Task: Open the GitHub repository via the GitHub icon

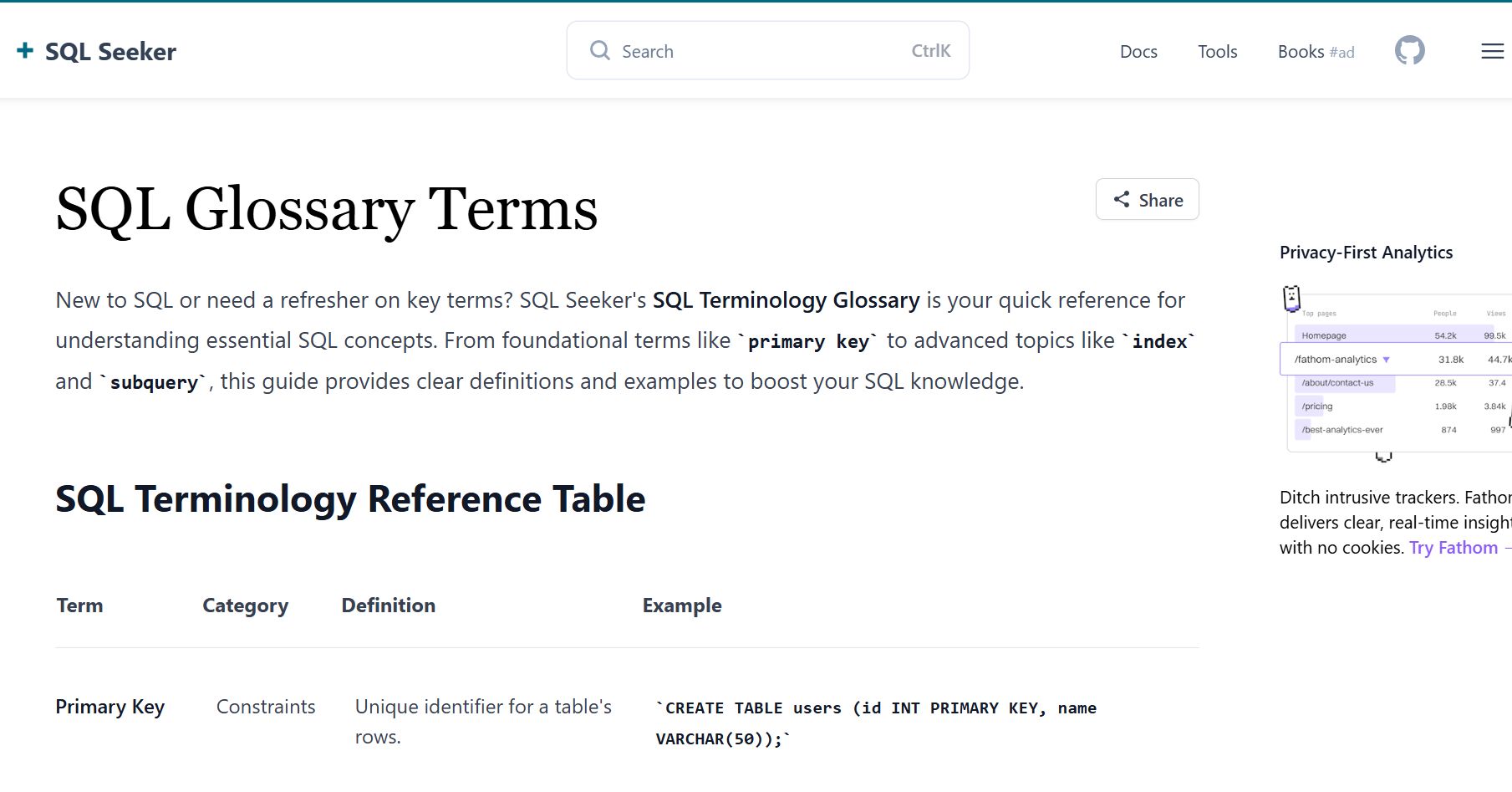Action: click(1409, 50)
